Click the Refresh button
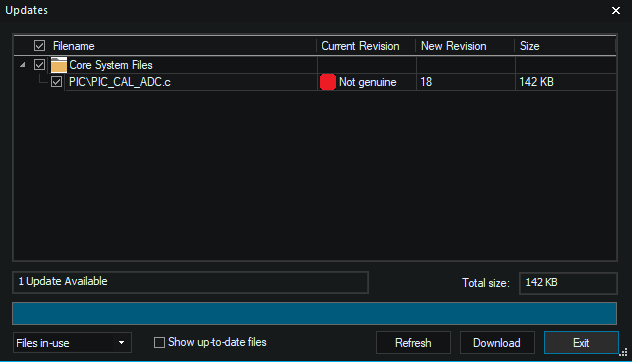 click(x=413, y=343)
